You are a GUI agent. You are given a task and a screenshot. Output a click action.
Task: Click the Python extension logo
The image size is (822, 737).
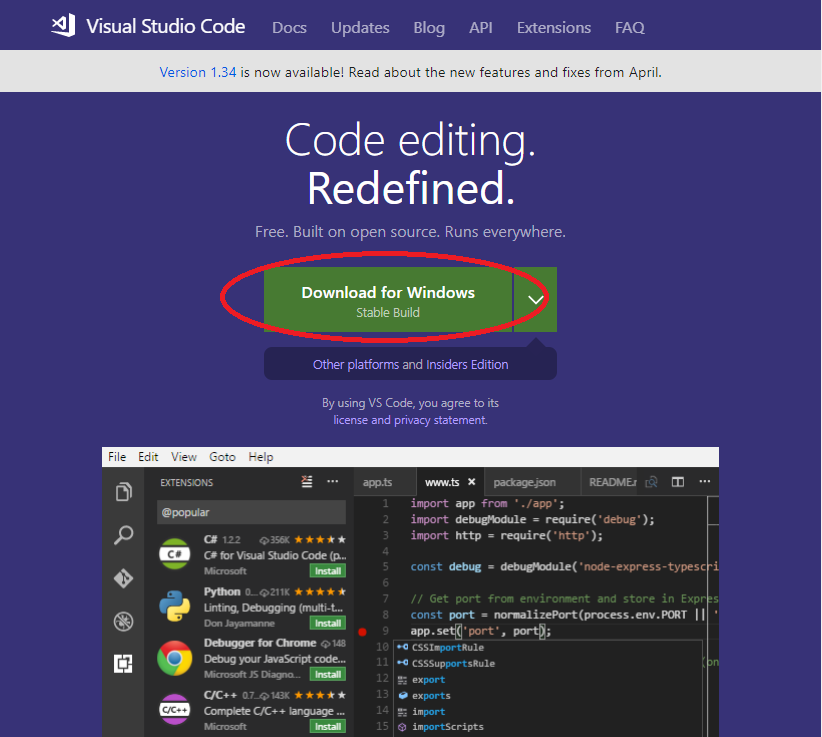(x=175, y=606)
